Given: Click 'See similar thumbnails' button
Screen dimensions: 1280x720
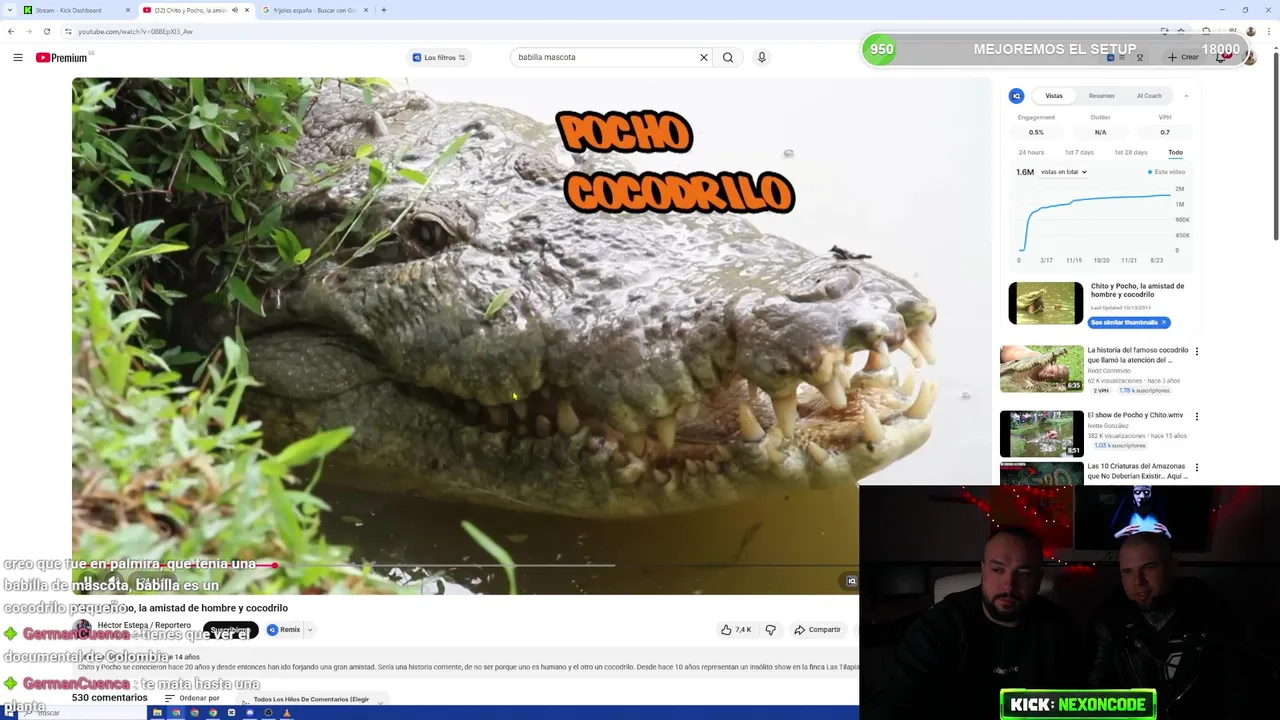Looking at the screenshot, I should [1128, 322].
